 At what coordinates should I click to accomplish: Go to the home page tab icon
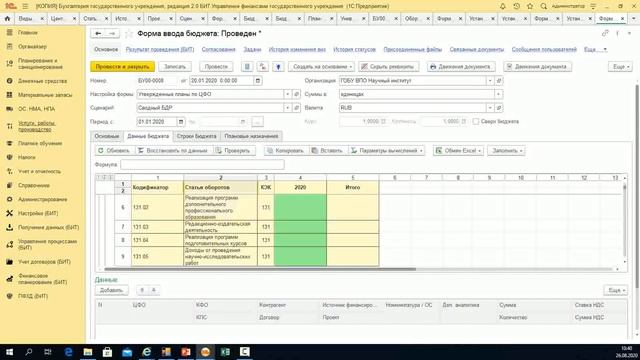coord(7,18)
